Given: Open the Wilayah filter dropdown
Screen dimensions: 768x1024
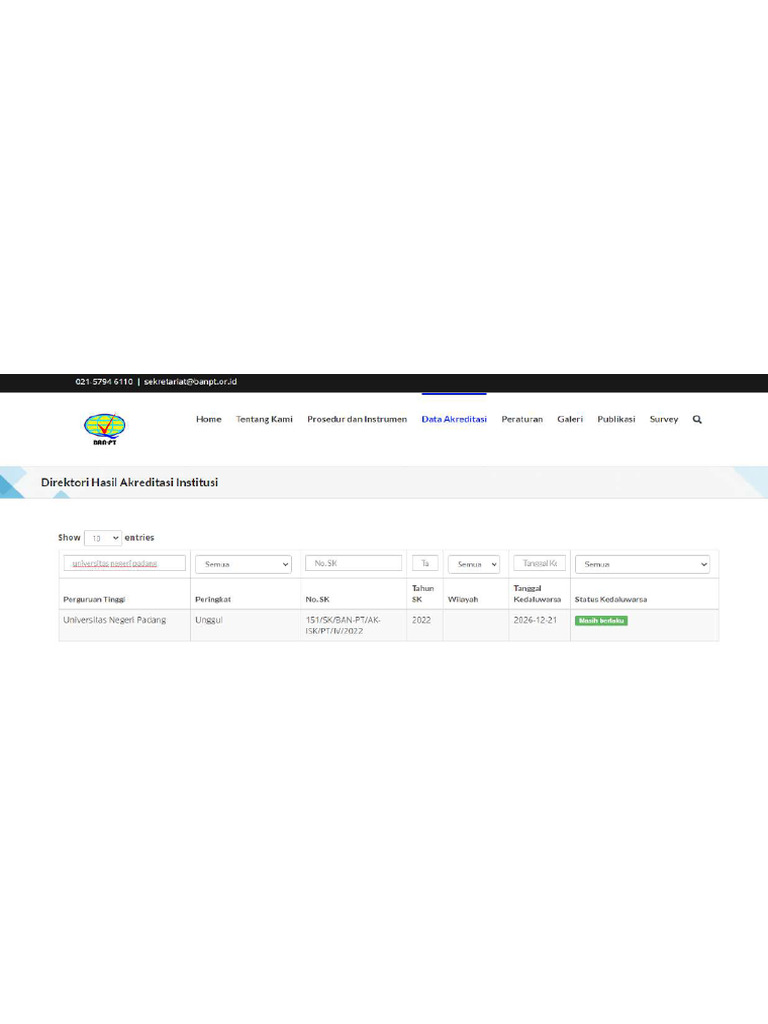Looking at the screenshot, I should (473, 564).
